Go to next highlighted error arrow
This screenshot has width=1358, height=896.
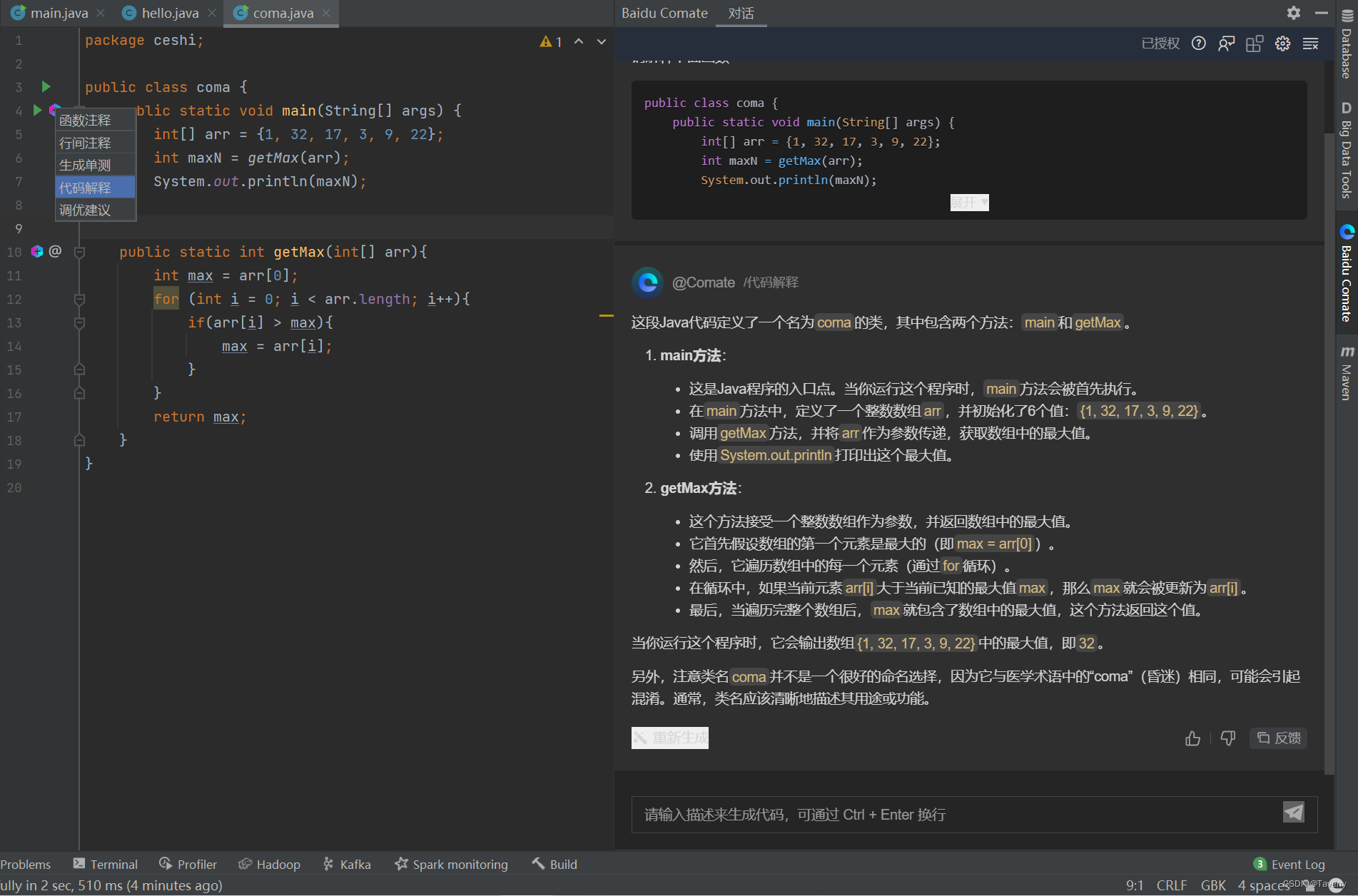point(602,42)
